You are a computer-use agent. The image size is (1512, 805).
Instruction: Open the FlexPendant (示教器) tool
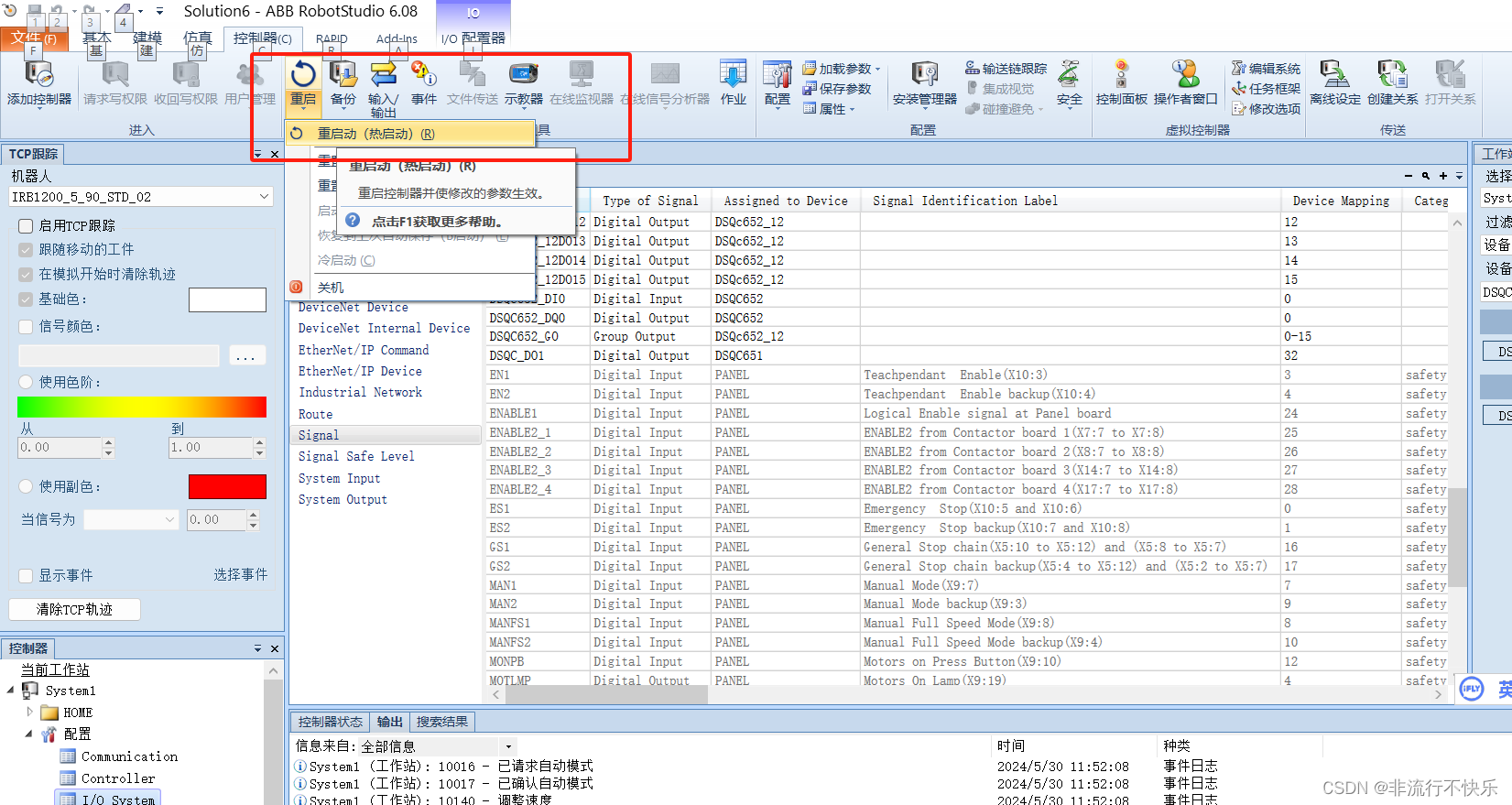tap(524, 83)
